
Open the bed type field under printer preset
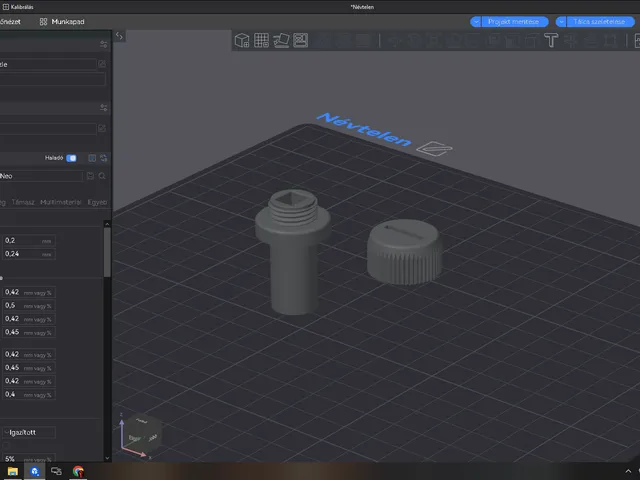[x=52, y=78]
